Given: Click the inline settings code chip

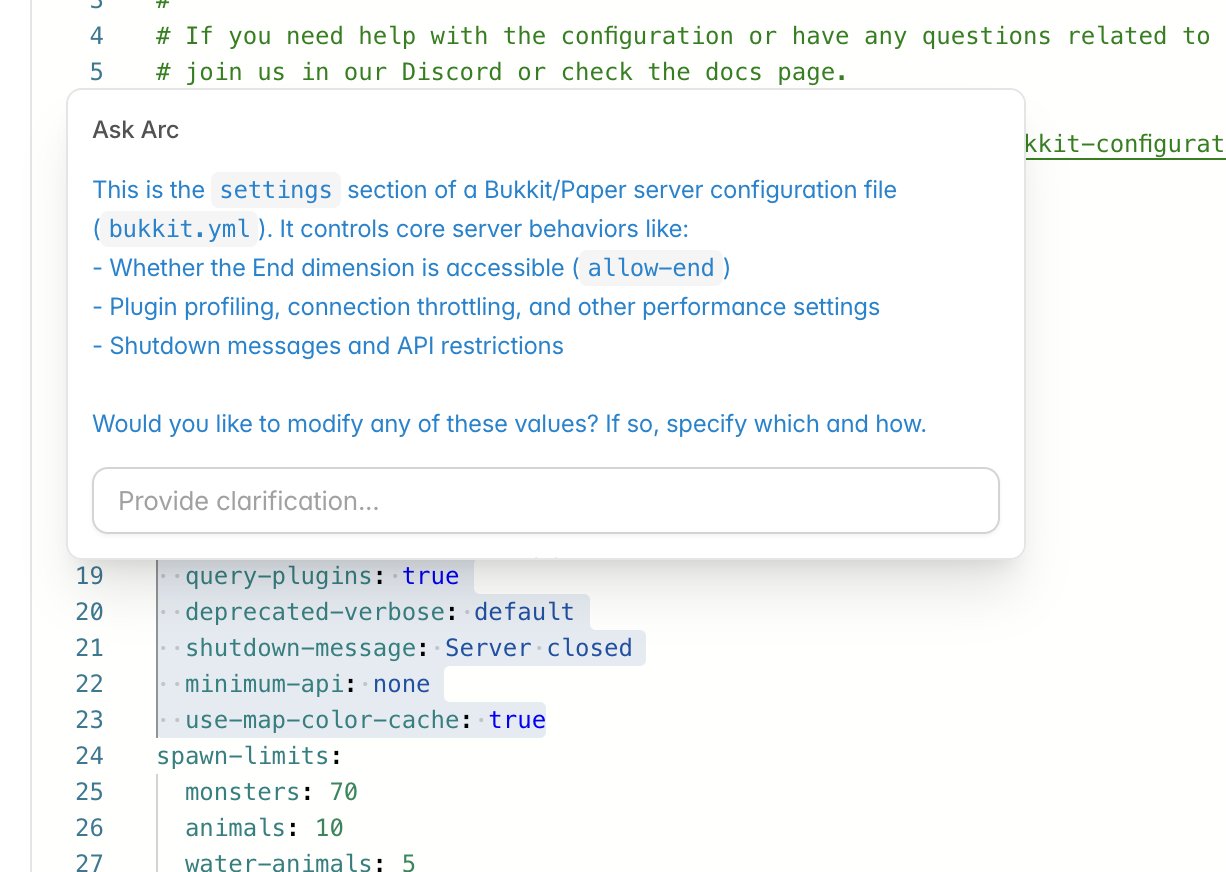Looking at the screenshot, I should pos(275,189).
